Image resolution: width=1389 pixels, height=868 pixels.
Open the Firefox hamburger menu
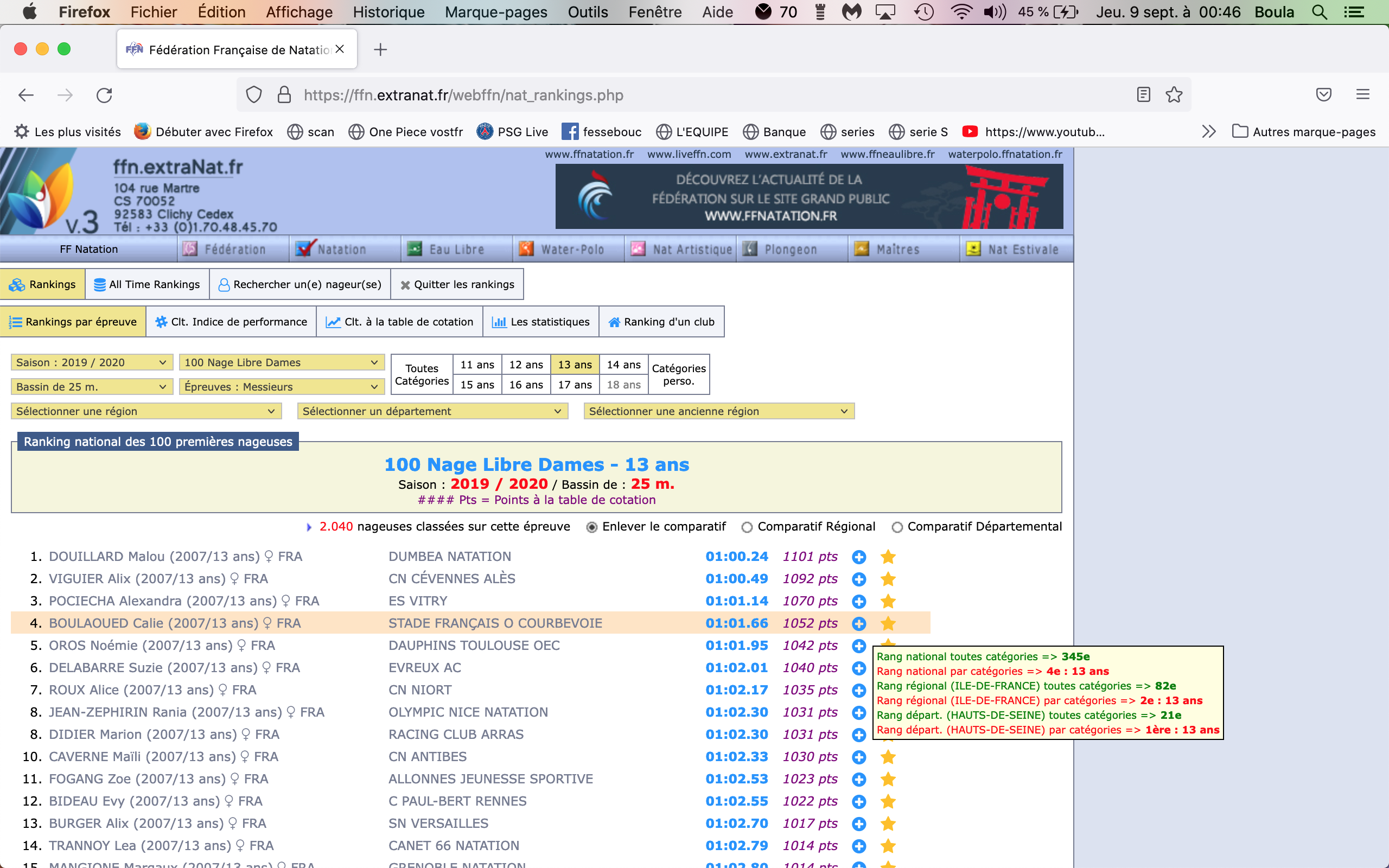[x=1362, y=95]
